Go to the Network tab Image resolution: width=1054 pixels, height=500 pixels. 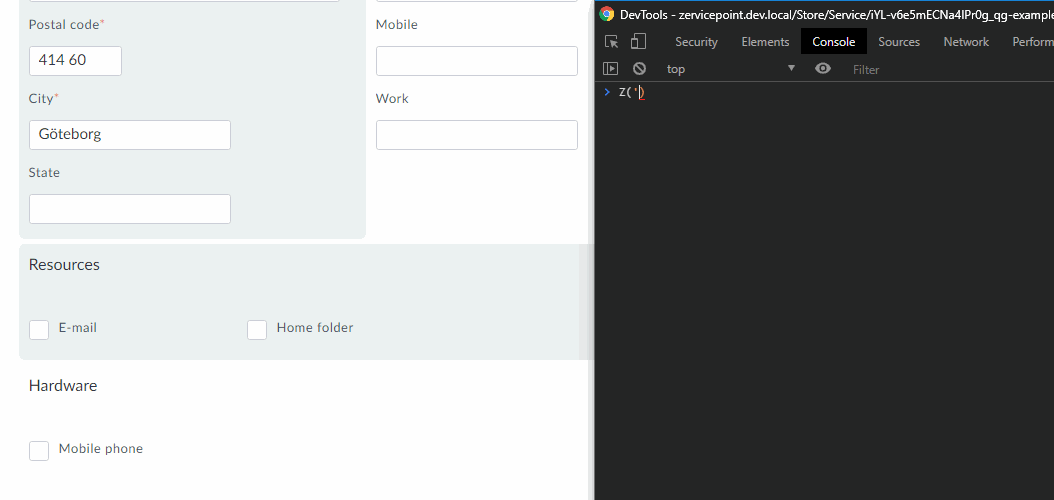point(965,42)
